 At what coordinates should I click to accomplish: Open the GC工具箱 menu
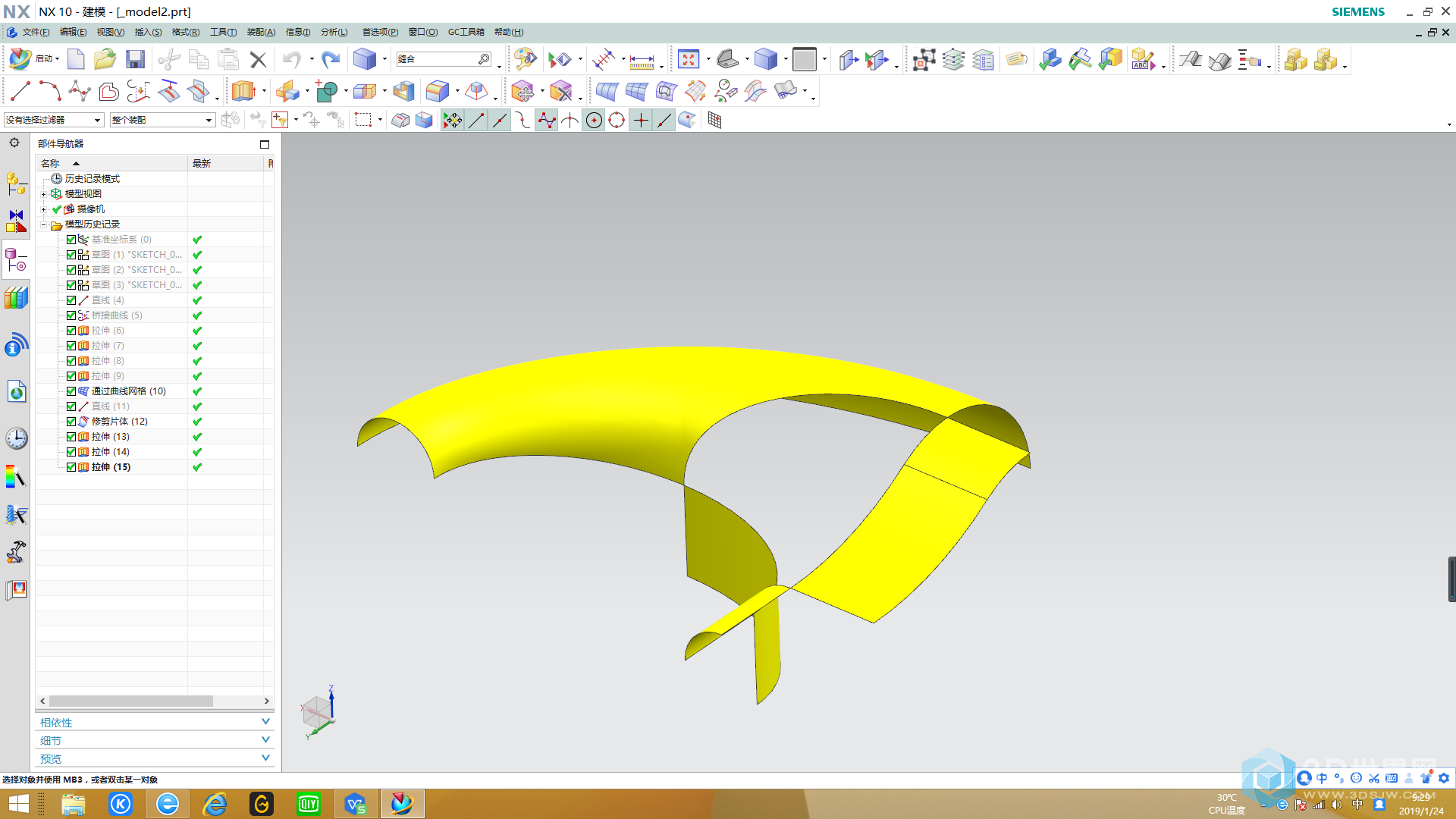click(x=466, y=32)
